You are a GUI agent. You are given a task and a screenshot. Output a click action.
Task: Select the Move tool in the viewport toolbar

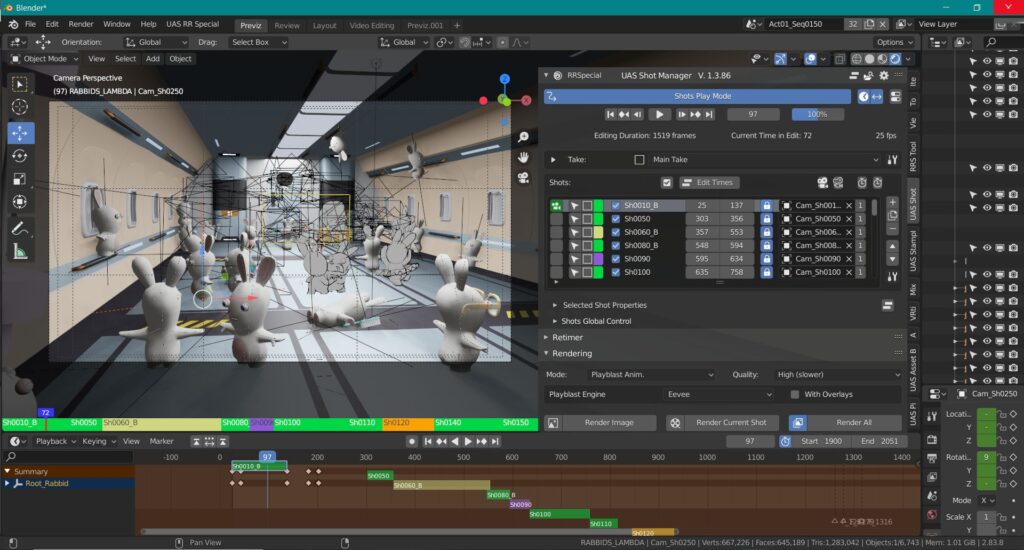(21, 132)
